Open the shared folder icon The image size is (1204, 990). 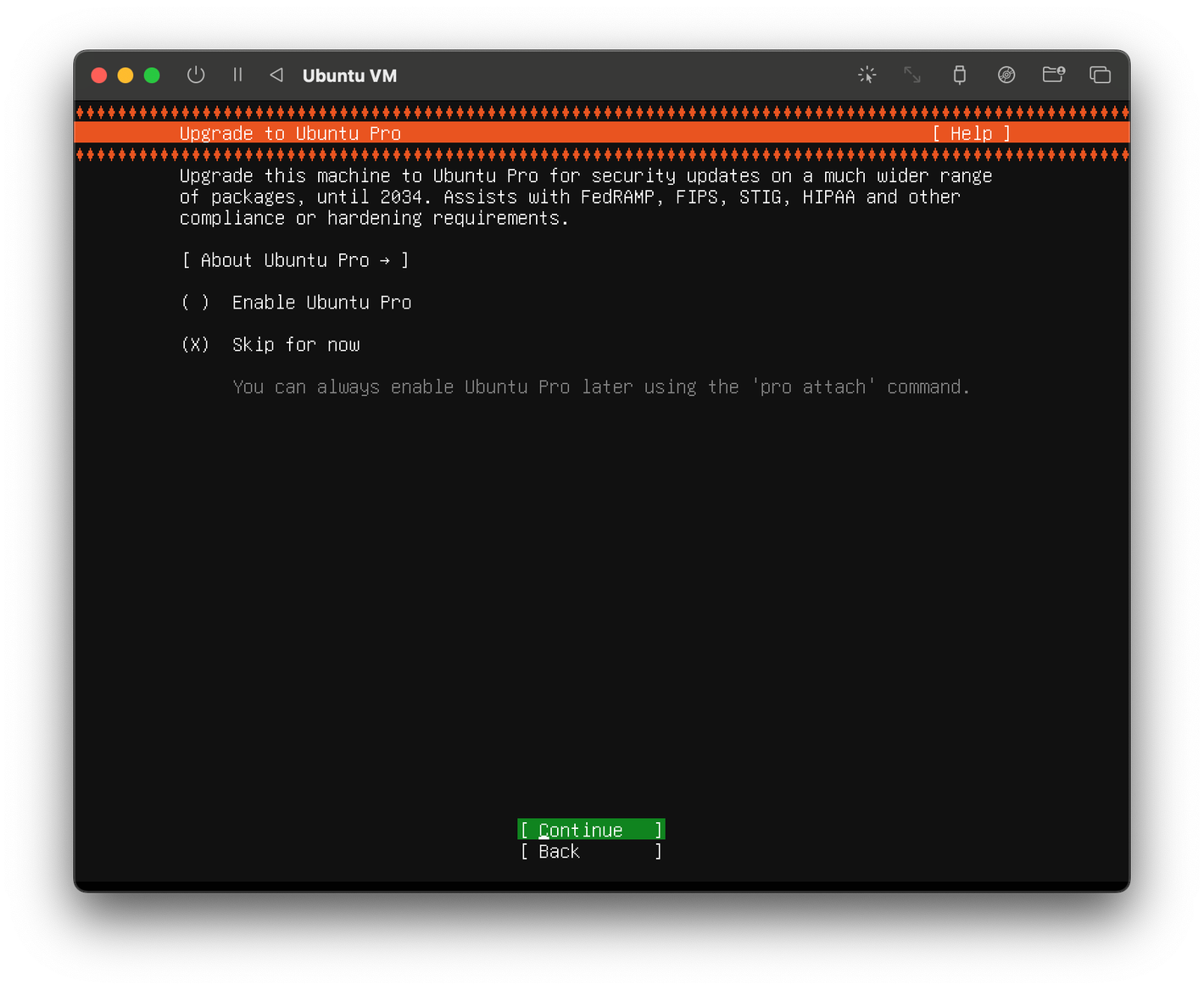tap(1054, 75)
